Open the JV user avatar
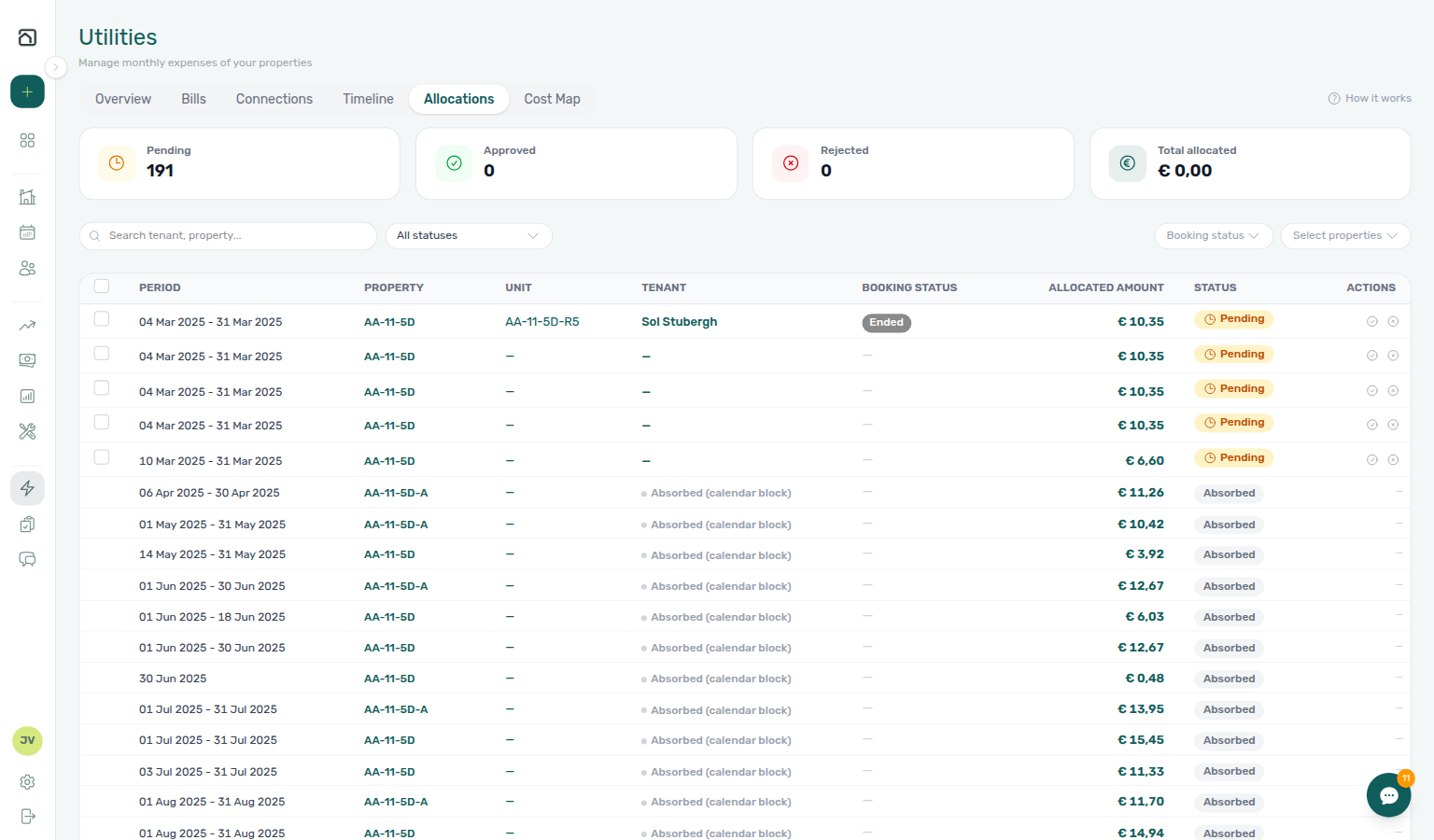Image resolution: width=1434 pixels, height=840 pixels. (x=27, y=741)
